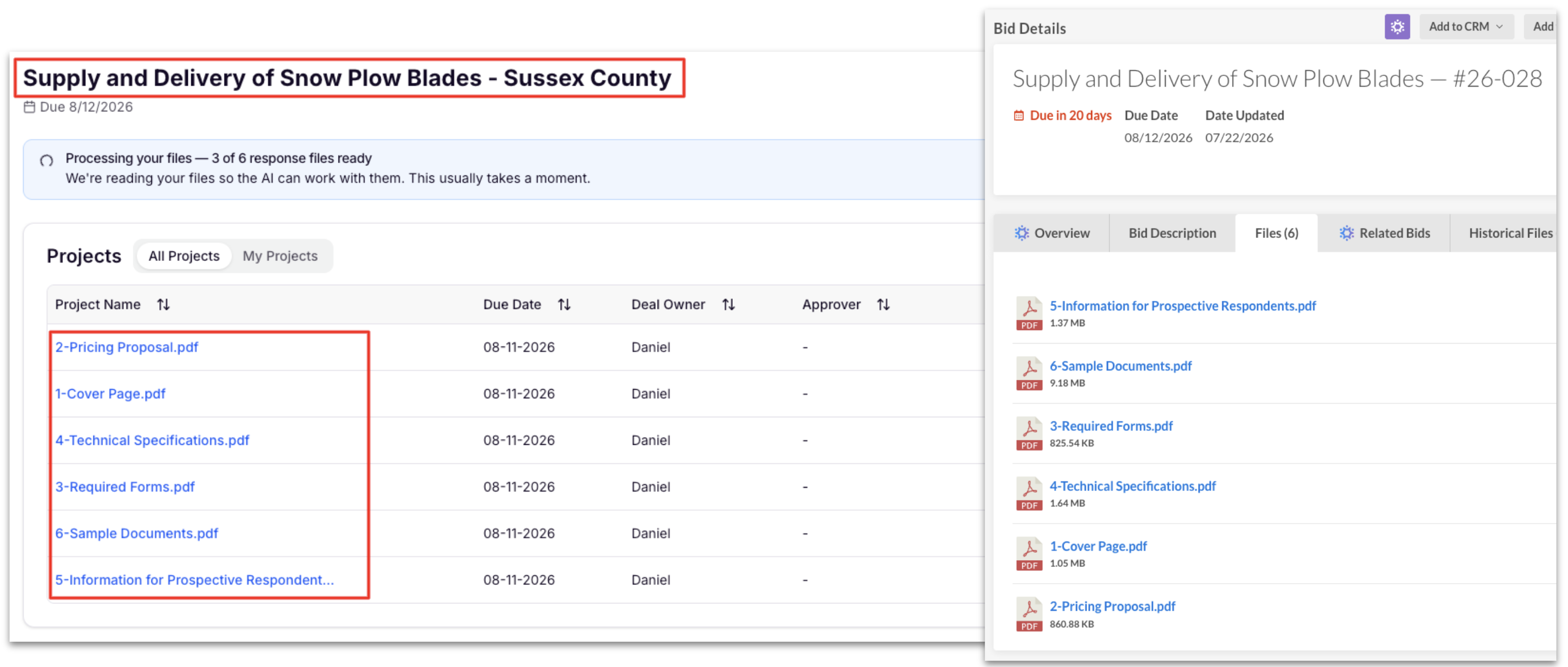Click the purple AI gear icon in Bid Details
Image resolution: width=1568 pixels, height=667 pixels.
1397,27
